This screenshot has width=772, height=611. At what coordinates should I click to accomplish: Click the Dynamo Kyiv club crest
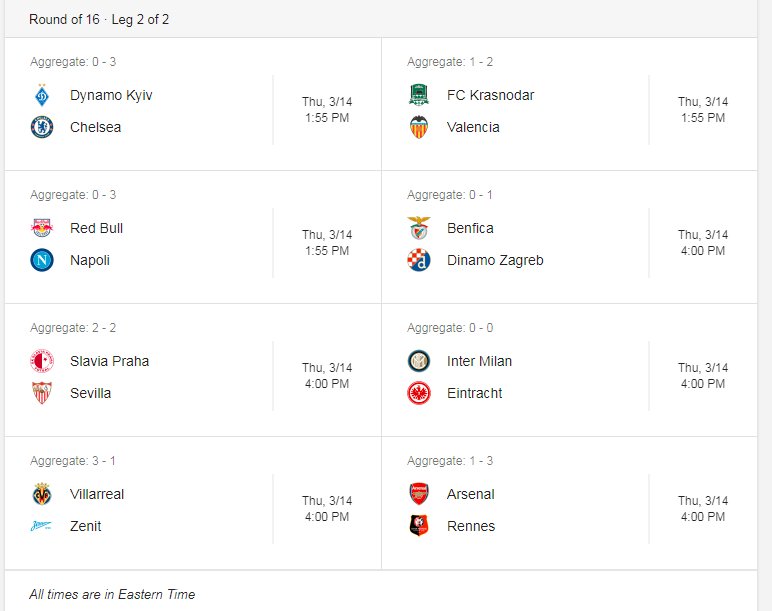point(42,95)
